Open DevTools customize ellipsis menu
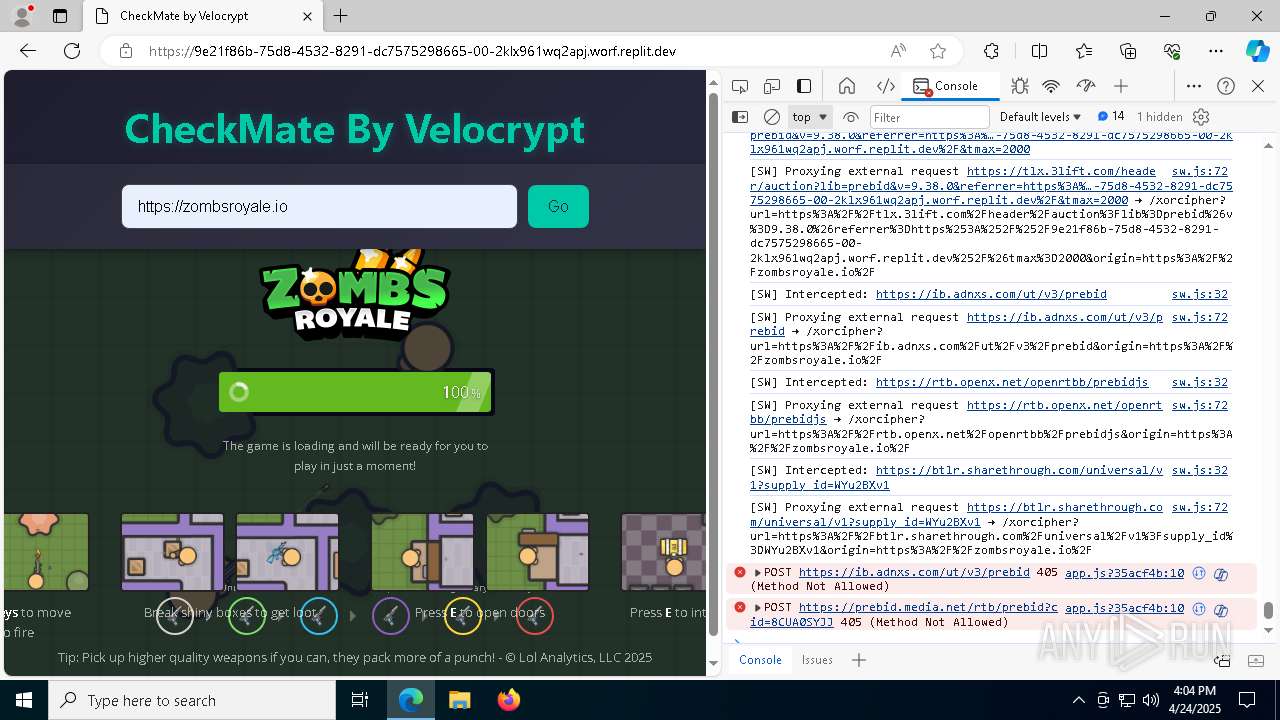 1194,86
